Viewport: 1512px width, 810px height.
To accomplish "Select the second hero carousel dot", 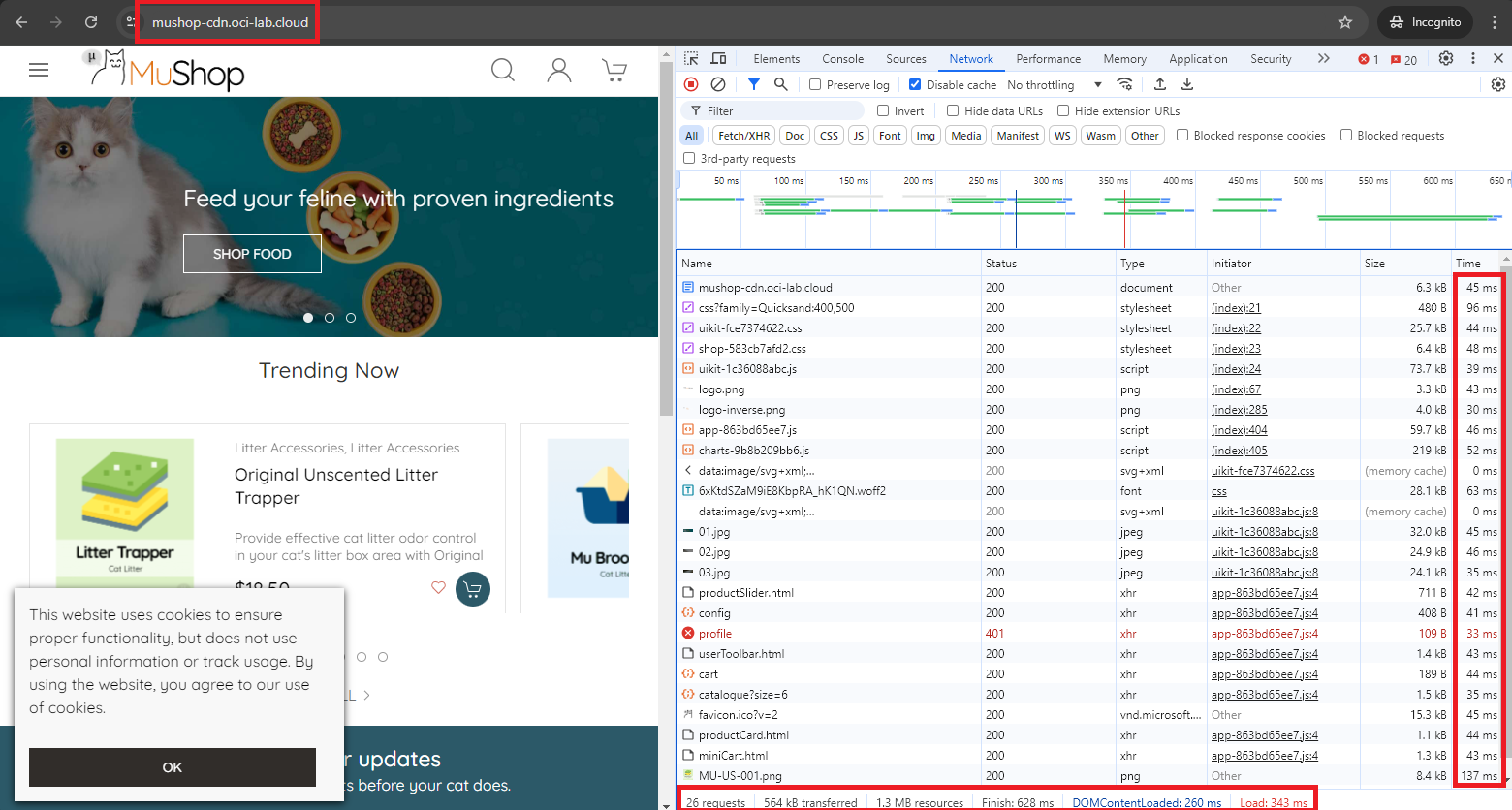I will tap(330, 318).
